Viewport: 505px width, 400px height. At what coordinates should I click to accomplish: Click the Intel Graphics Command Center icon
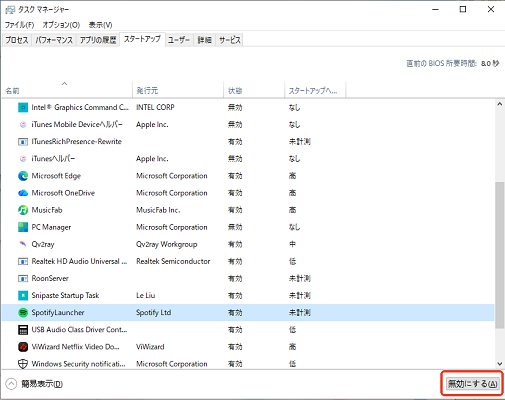click(23, 107)
